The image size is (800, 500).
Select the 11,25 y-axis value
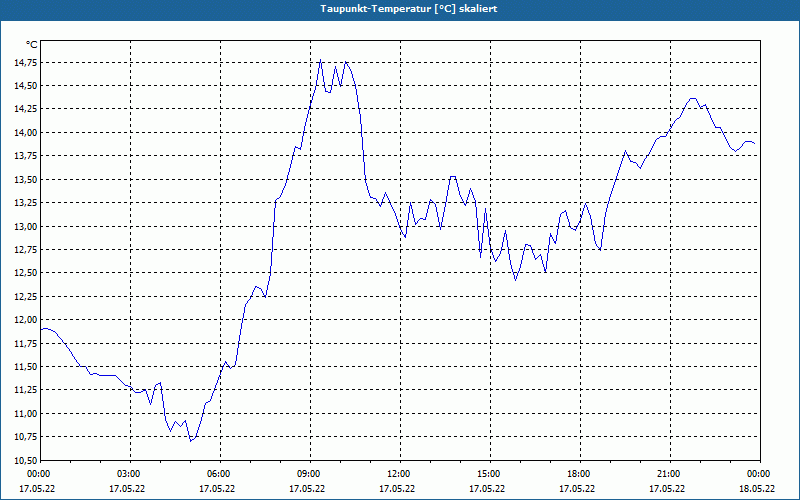point(25,390)
